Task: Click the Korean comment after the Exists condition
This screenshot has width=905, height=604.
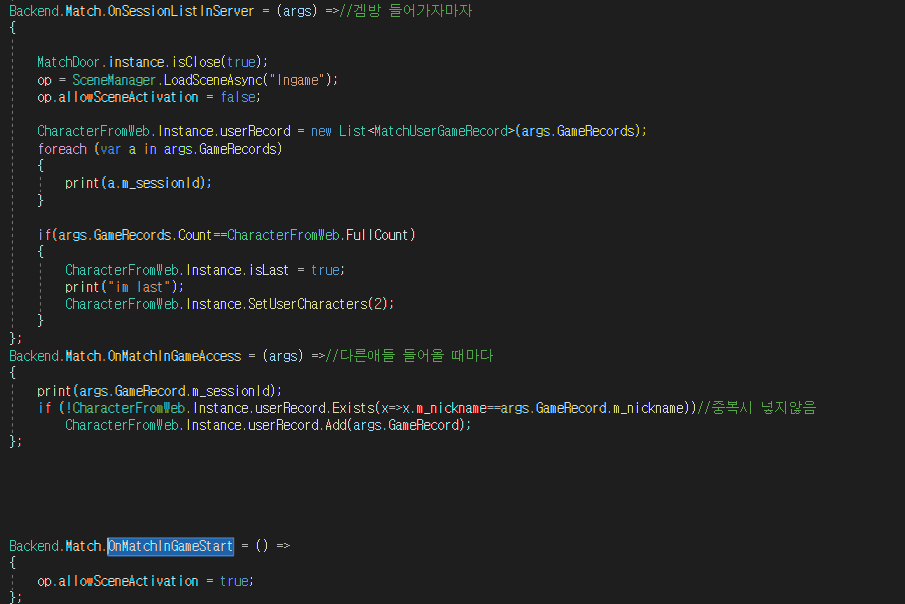Action: point(757,408)
